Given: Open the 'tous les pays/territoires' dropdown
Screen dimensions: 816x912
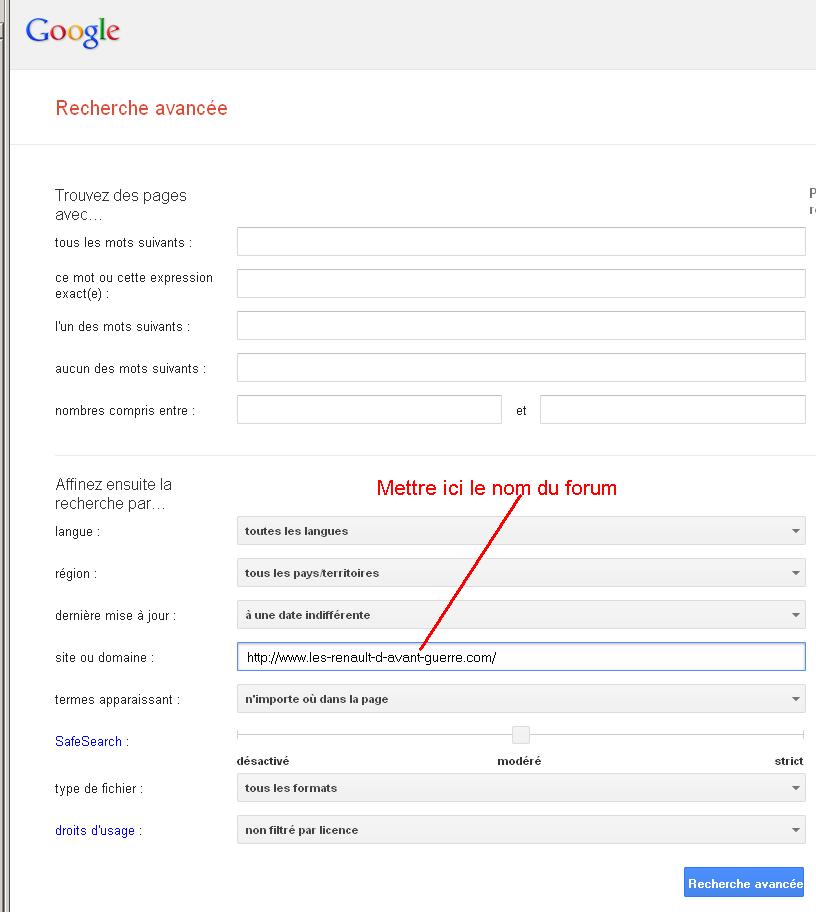Looking at the screenshot, I should tap(521, 572).
